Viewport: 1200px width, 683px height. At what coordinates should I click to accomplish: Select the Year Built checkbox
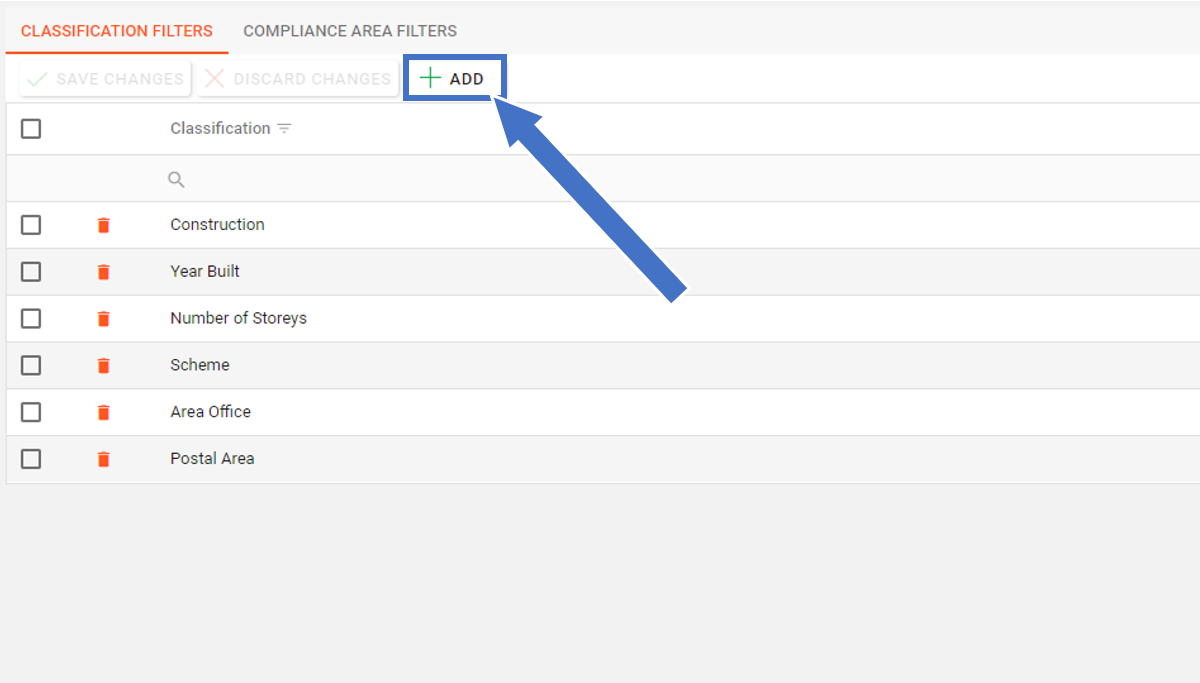click(x=31, y=272)
